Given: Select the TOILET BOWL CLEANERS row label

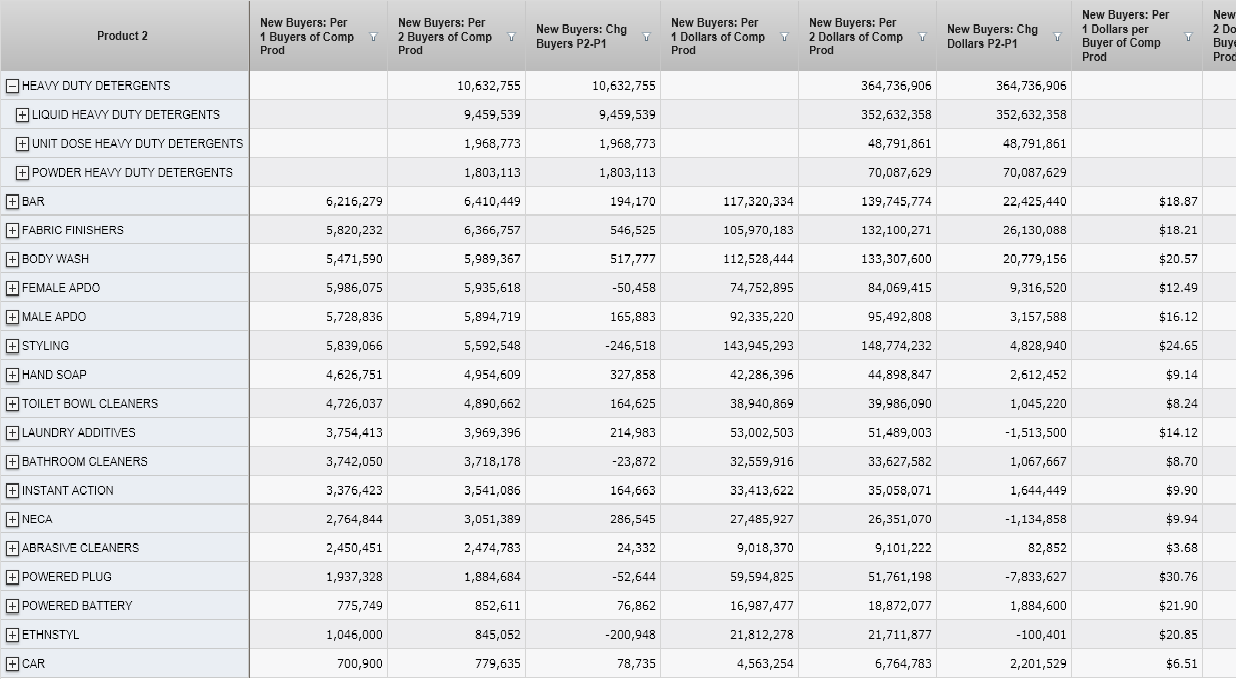Looking at the screenshot, I should click(90, 404).
